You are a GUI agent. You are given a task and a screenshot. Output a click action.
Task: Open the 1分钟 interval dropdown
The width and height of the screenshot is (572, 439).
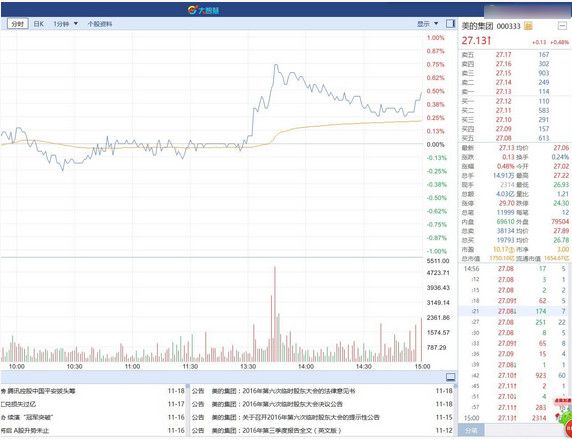[66, 24]
